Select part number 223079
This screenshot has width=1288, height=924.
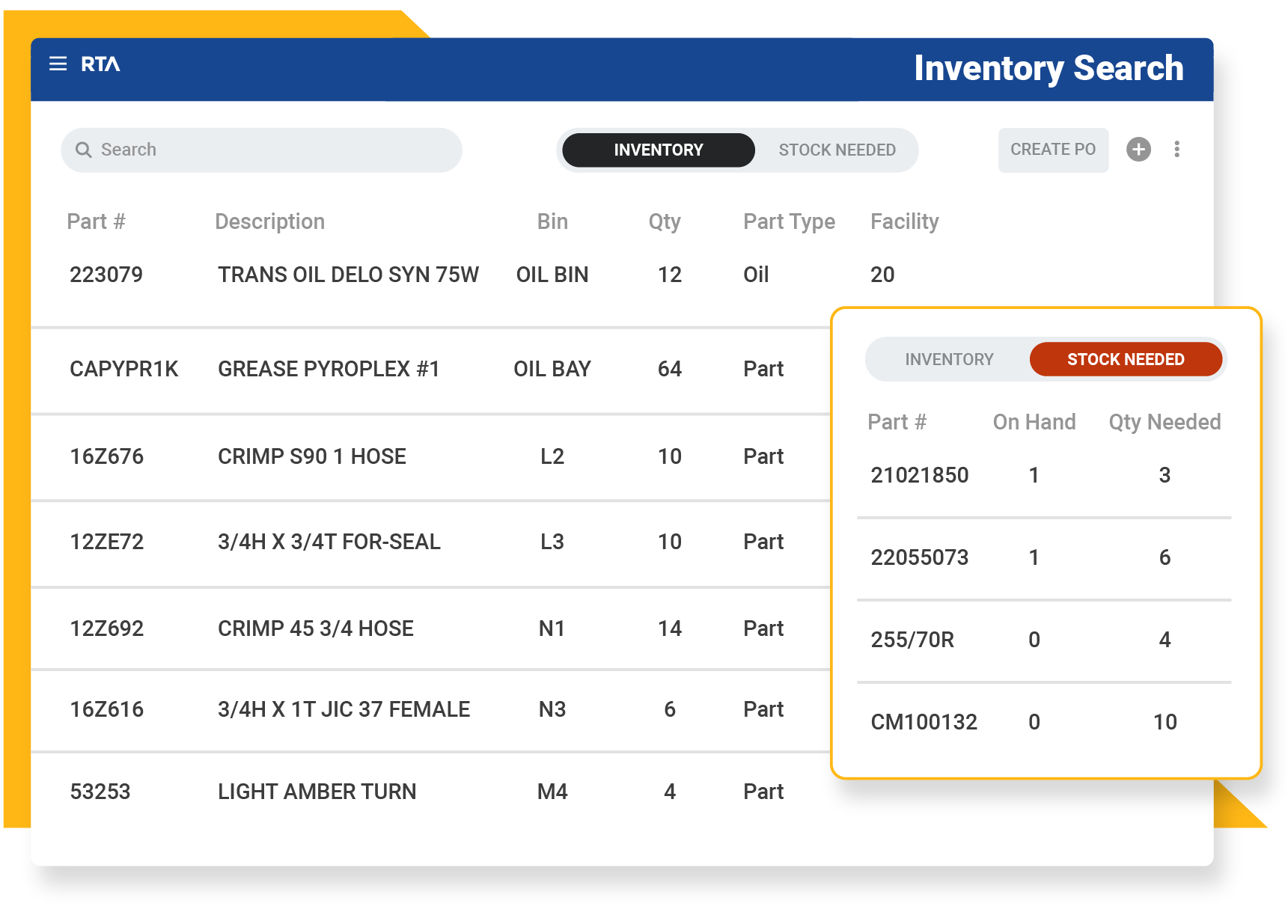tap(106, 275)
